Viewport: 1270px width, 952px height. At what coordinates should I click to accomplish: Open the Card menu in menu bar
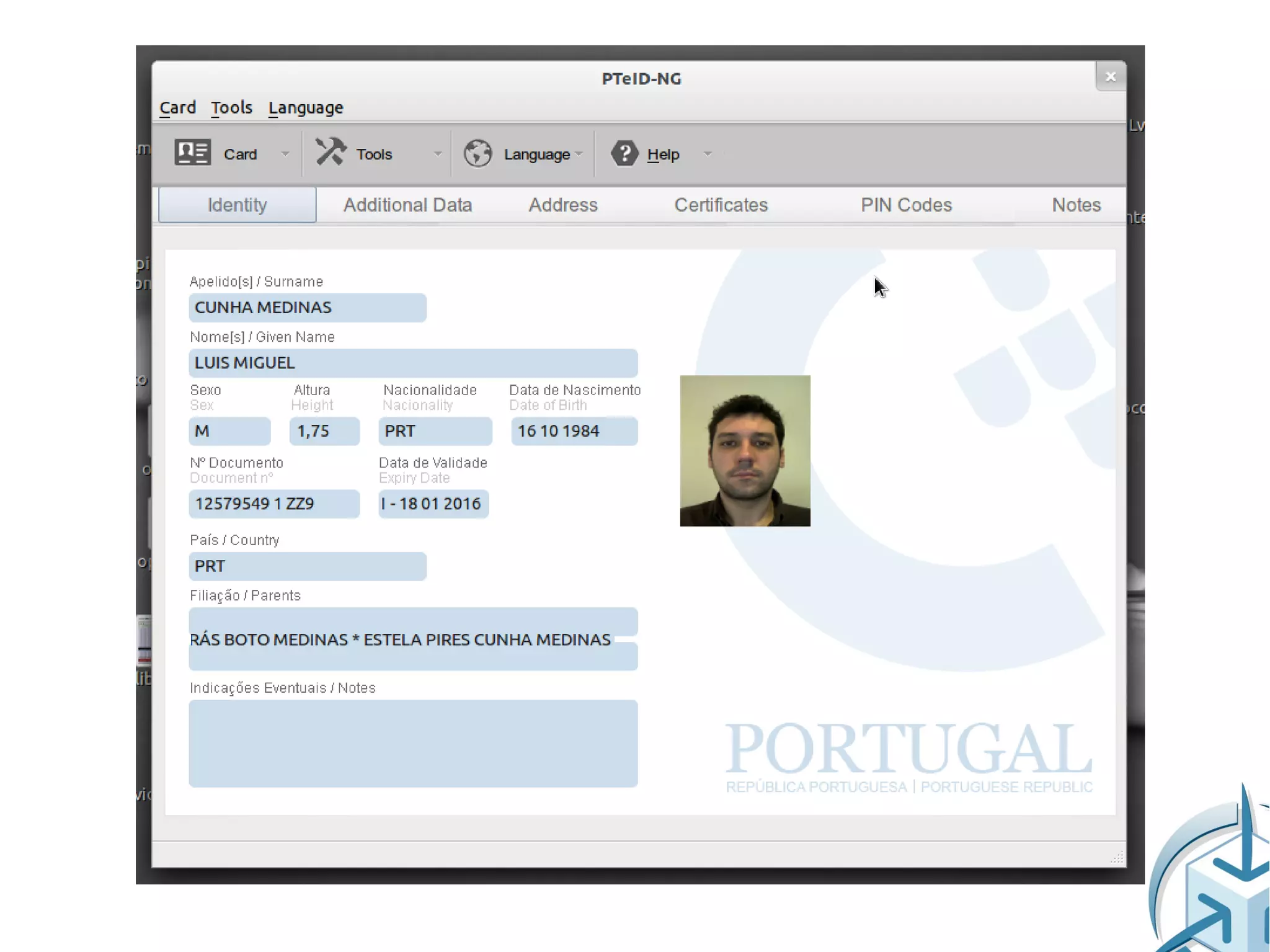[x=177, y=108]
